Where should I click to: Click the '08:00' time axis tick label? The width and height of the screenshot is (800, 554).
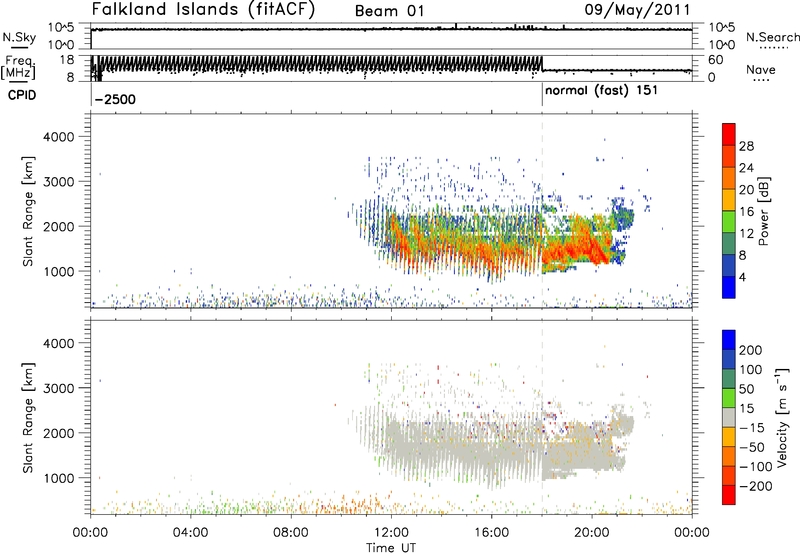pyautogui.click(x=291, y=533)
